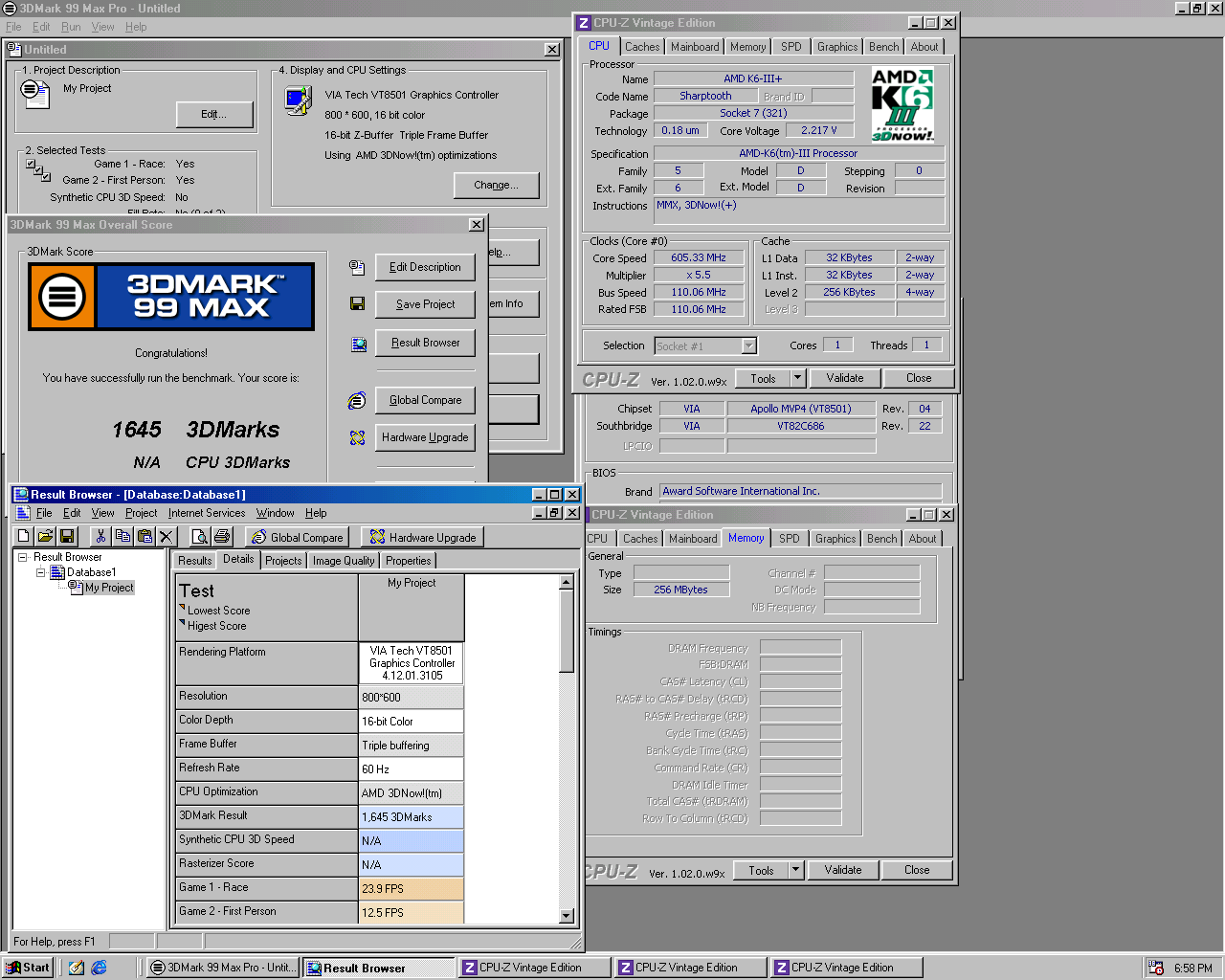The height and width of the screenshot is (980, 1225).
Task: Click the floppy icon beside Save Project
Action: [357, 304]
